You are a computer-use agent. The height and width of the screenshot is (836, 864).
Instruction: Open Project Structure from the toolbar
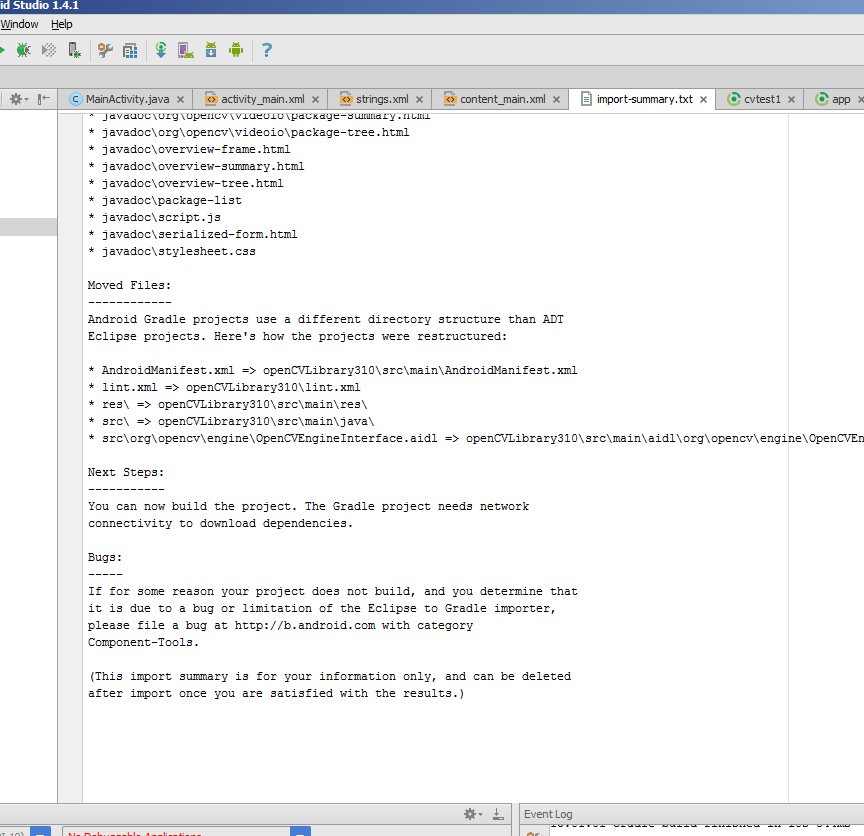(130, 51)
